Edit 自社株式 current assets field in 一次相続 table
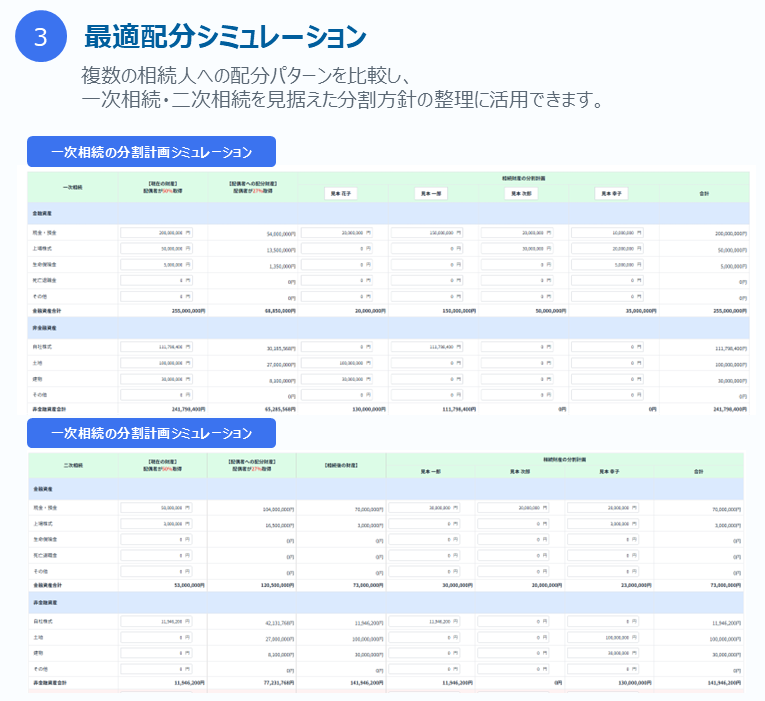 click(x=157, y=347)
